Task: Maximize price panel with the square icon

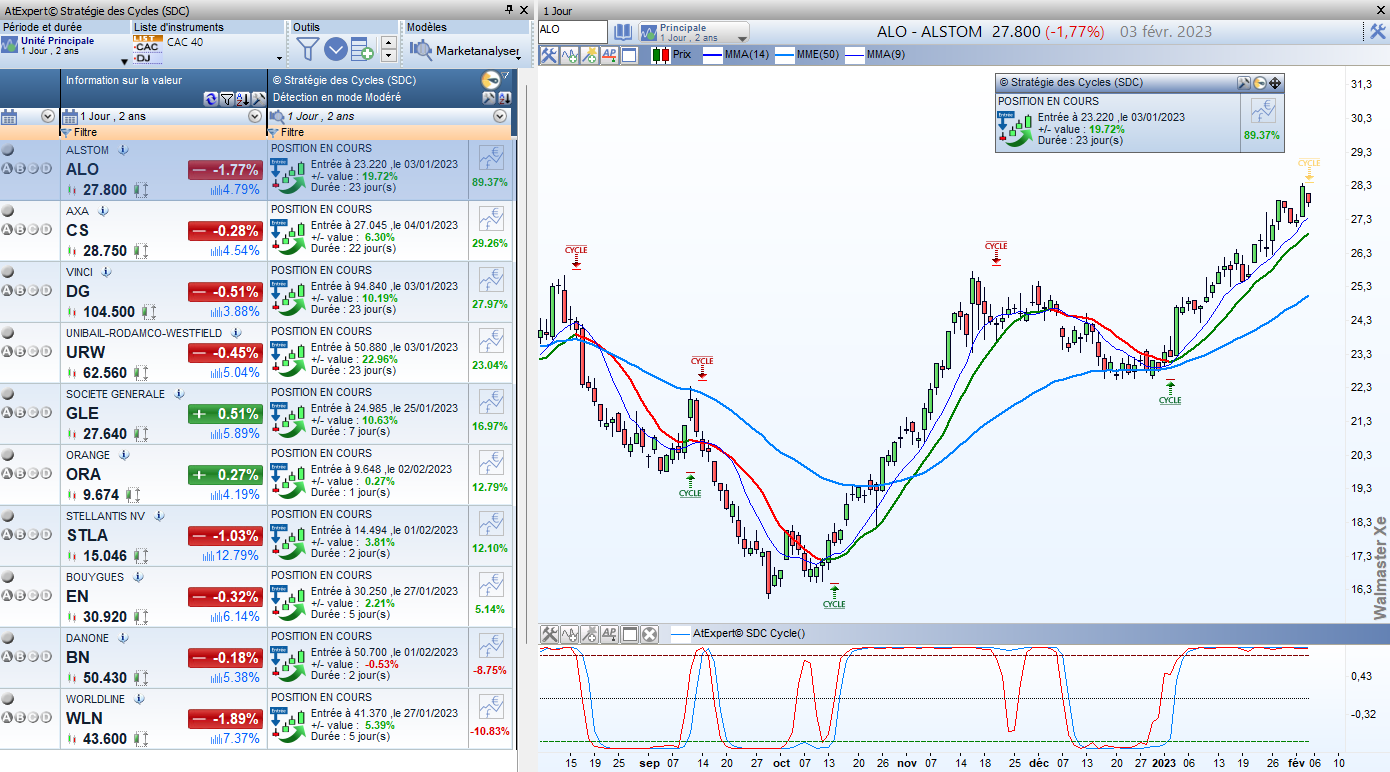Action: (629, 55)
